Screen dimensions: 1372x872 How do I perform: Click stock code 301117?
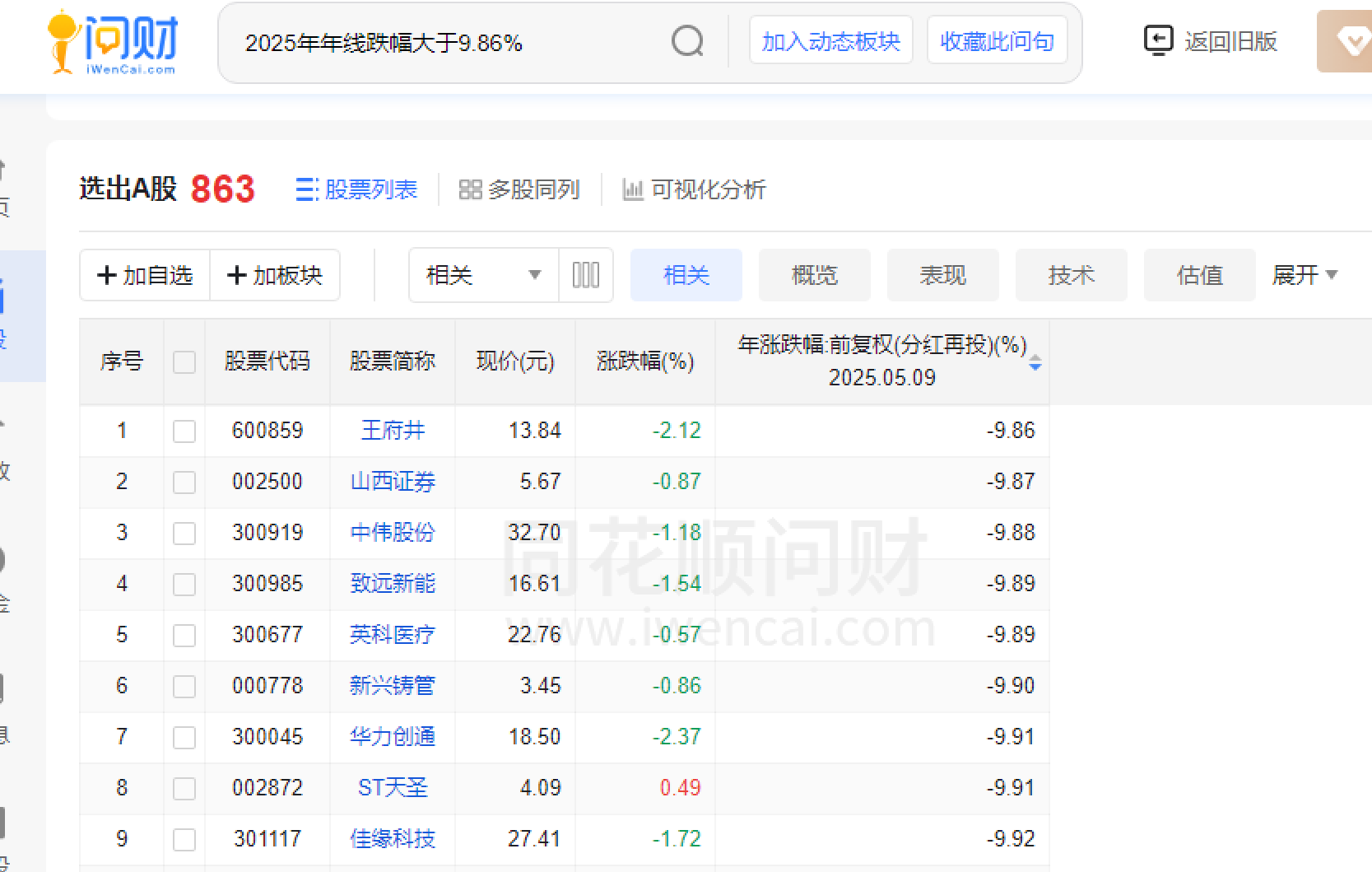[267, 838]
